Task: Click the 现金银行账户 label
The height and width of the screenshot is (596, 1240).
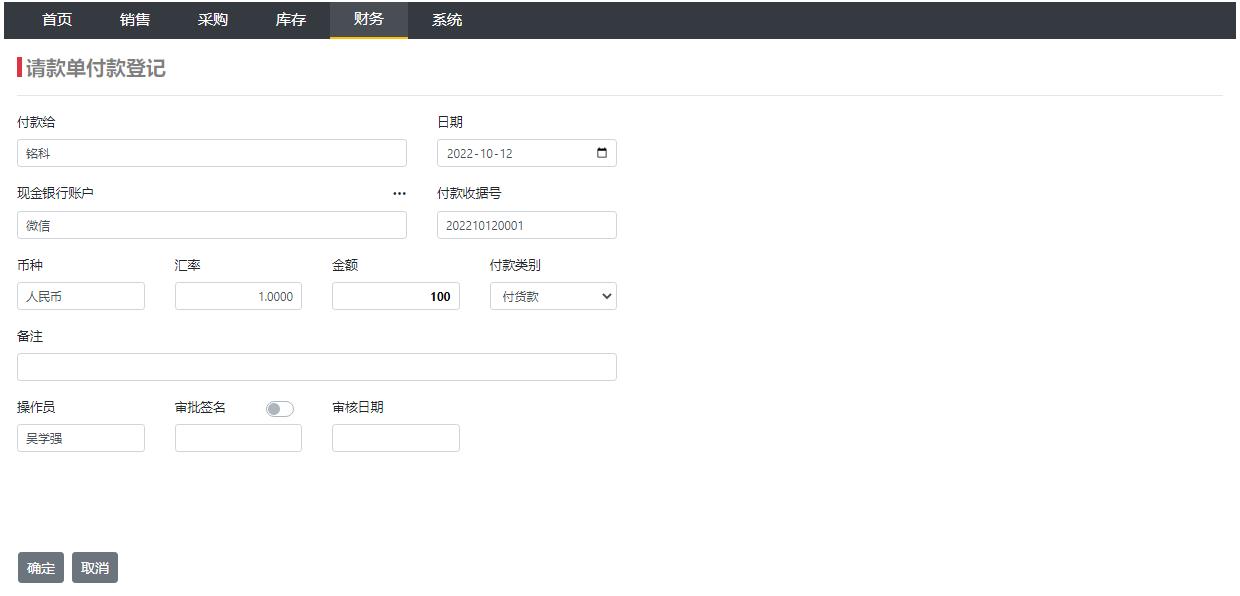Action: tap(56, 193)
